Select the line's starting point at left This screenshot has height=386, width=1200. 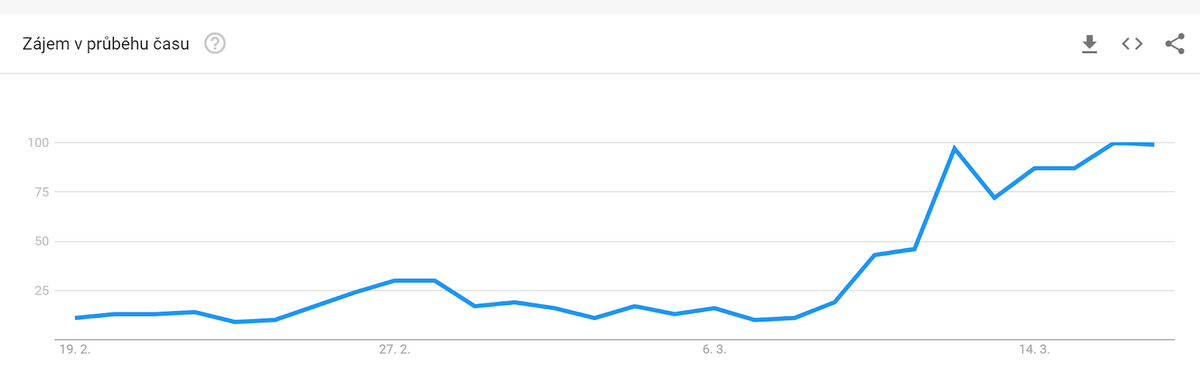click(76, 318)
